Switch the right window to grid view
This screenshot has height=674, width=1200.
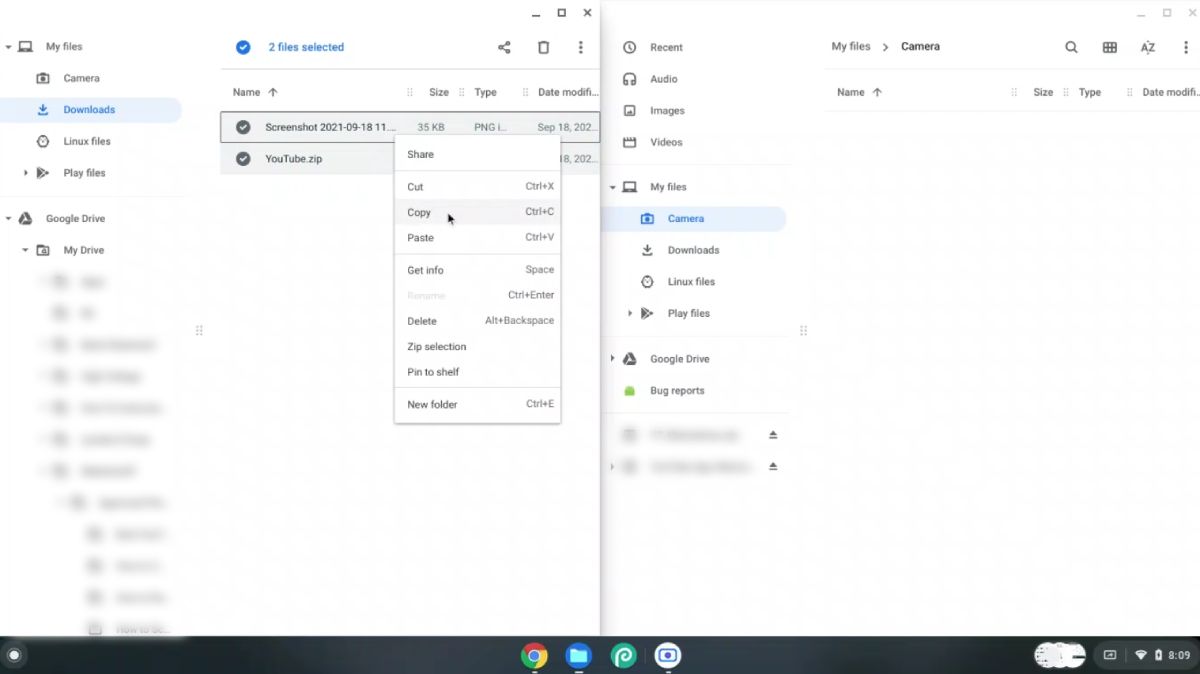pyautogui.click(x=1110, y=47)
